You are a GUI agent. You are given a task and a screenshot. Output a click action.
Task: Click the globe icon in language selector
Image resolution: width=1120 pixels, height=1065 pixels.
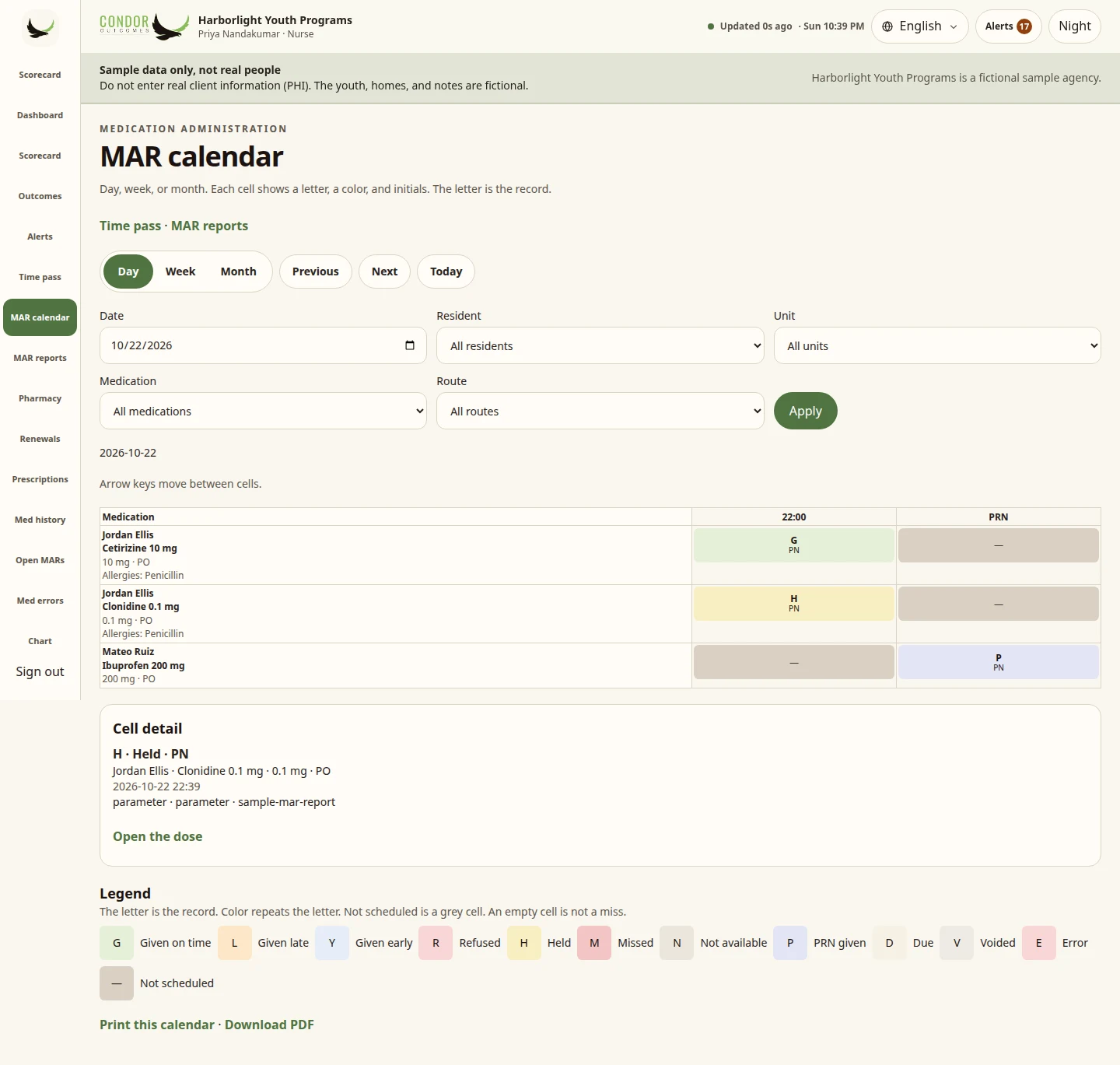[x=887, y=26]
